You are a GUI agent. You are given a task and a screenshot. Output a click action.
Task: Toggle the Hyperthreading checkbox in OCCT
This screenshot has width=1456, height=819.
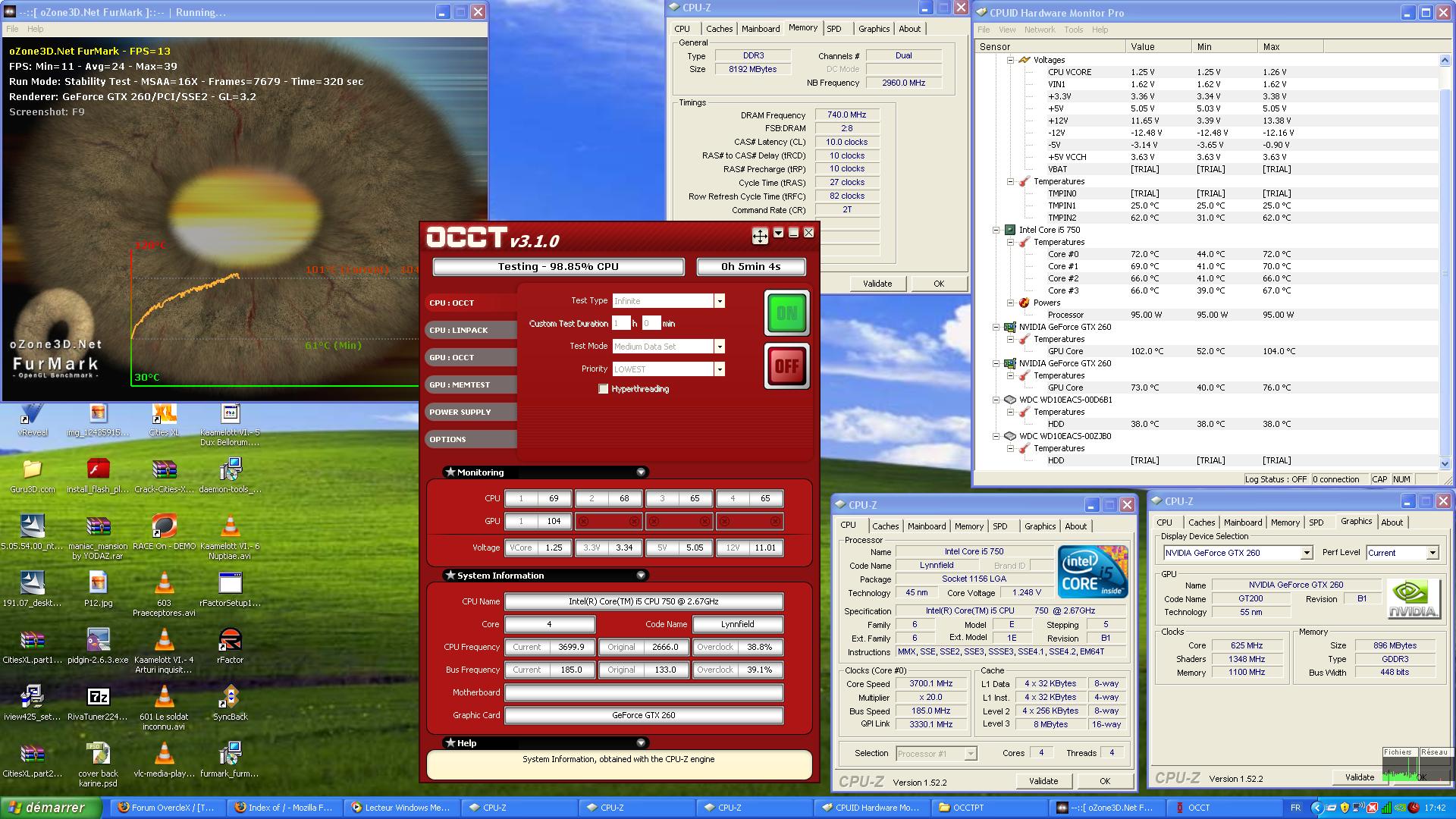click(600, 389)
